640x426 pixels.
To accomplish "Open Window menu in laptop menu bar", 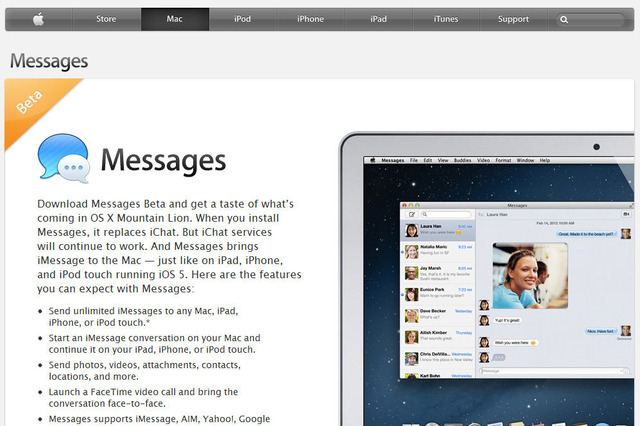I will point(525,160).
